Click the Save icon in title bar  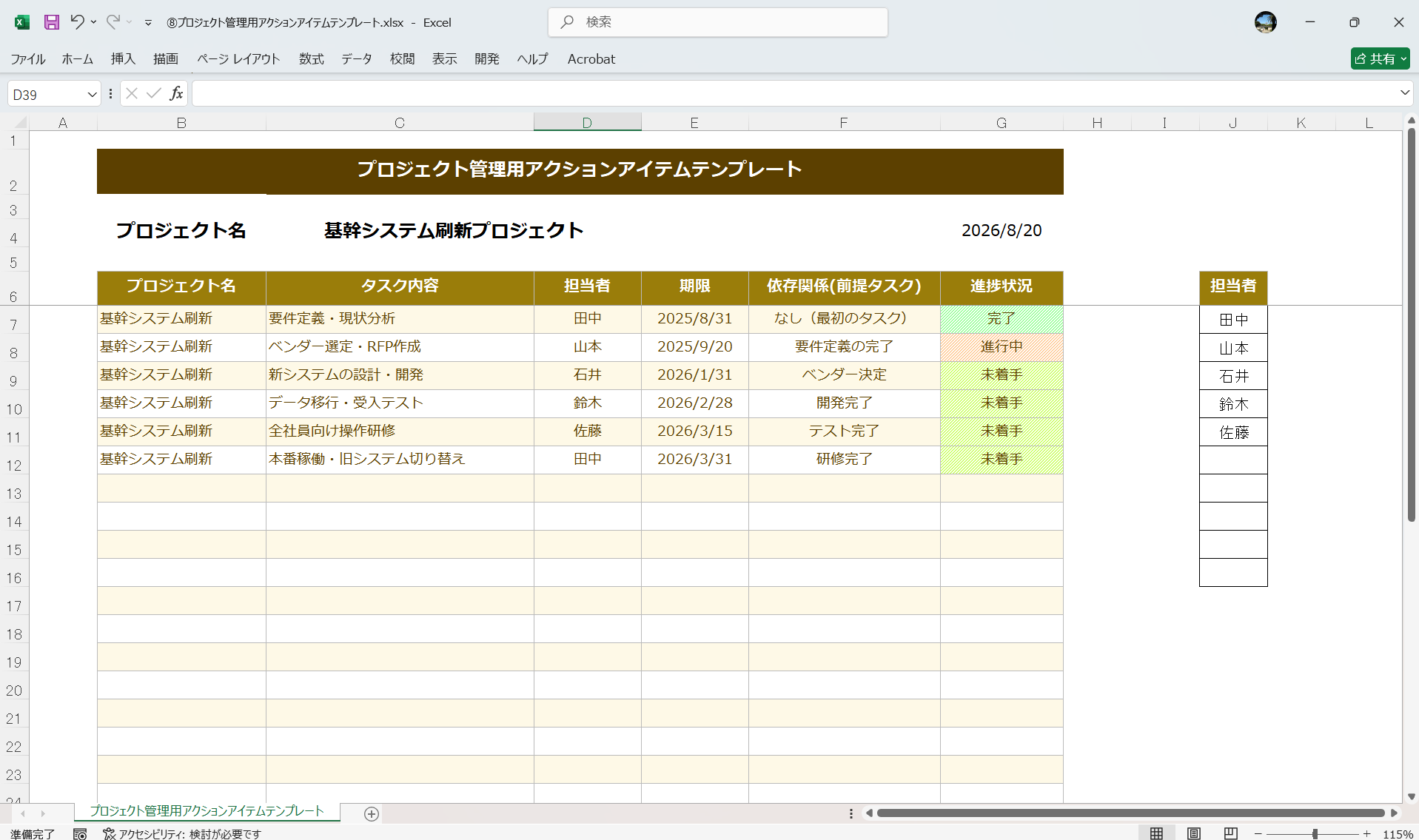(x=51, y=22)
